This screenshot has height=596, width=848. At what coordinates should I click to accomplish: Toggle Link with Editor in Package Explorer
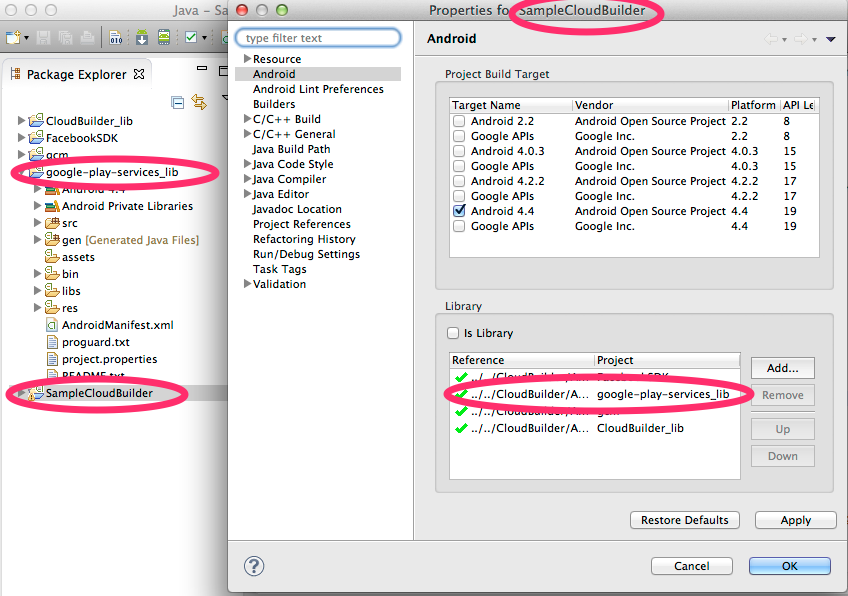pos(199,102)
